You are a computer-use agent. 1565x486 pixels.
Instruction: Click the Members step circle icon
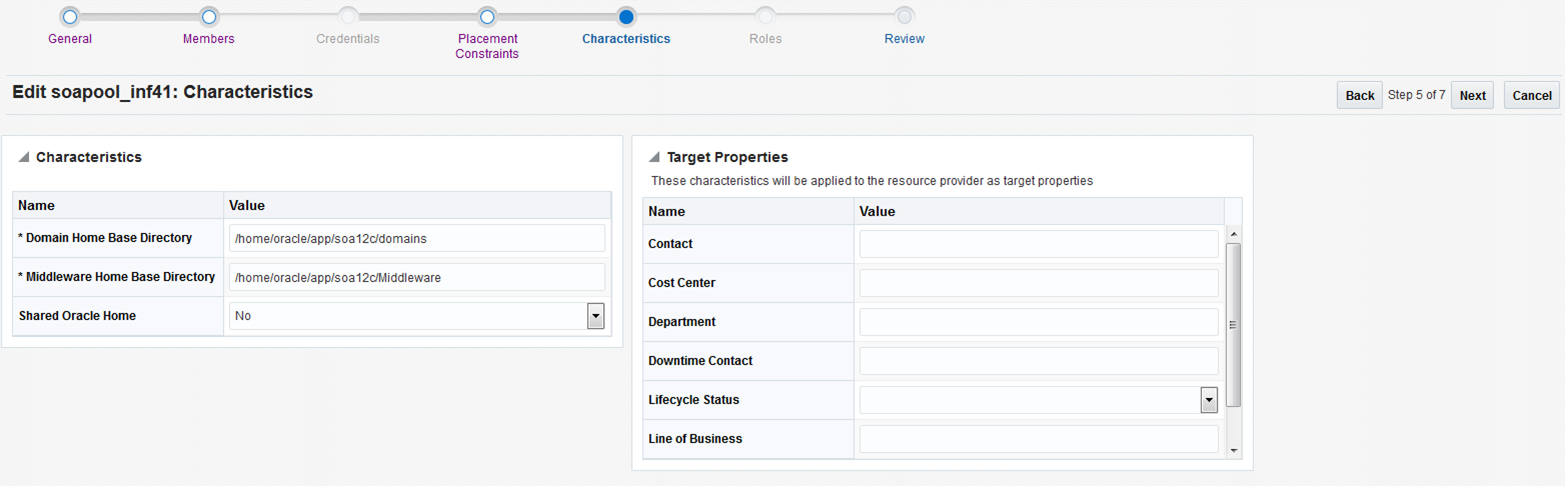point(209,16)
